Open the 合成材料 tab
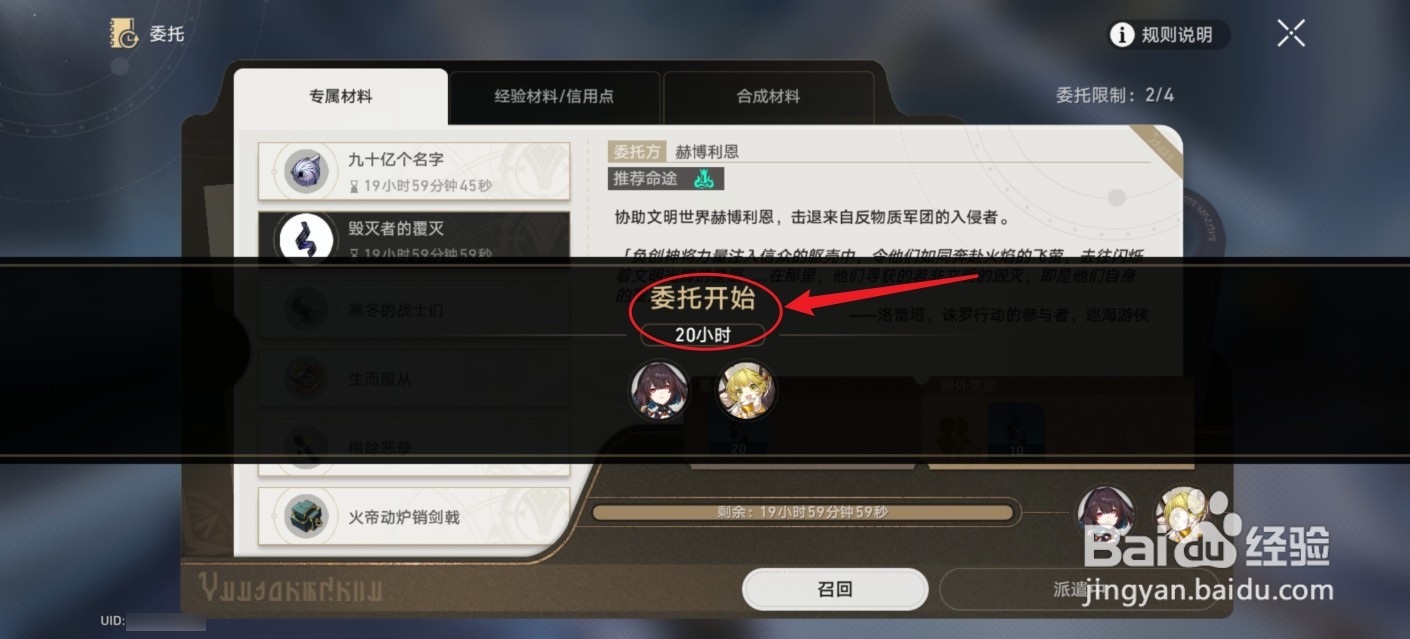The image size is (1410, 639). [768, 97]
